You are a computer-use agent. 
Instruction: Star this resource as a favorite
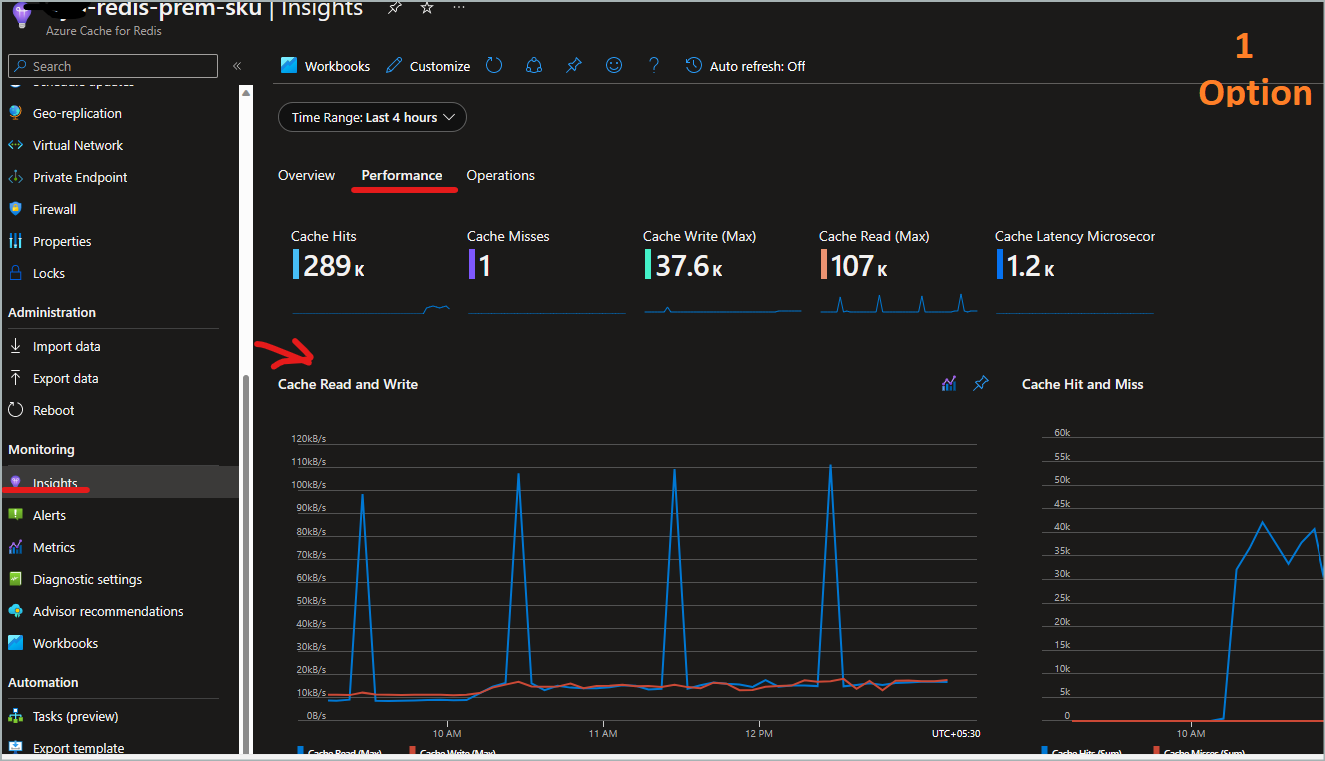point(426,8)
